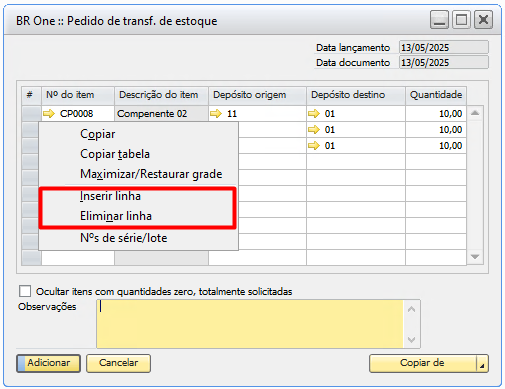Select the row header of CP0008 row
The image size is (505, 389).
[x=31, y=114]
